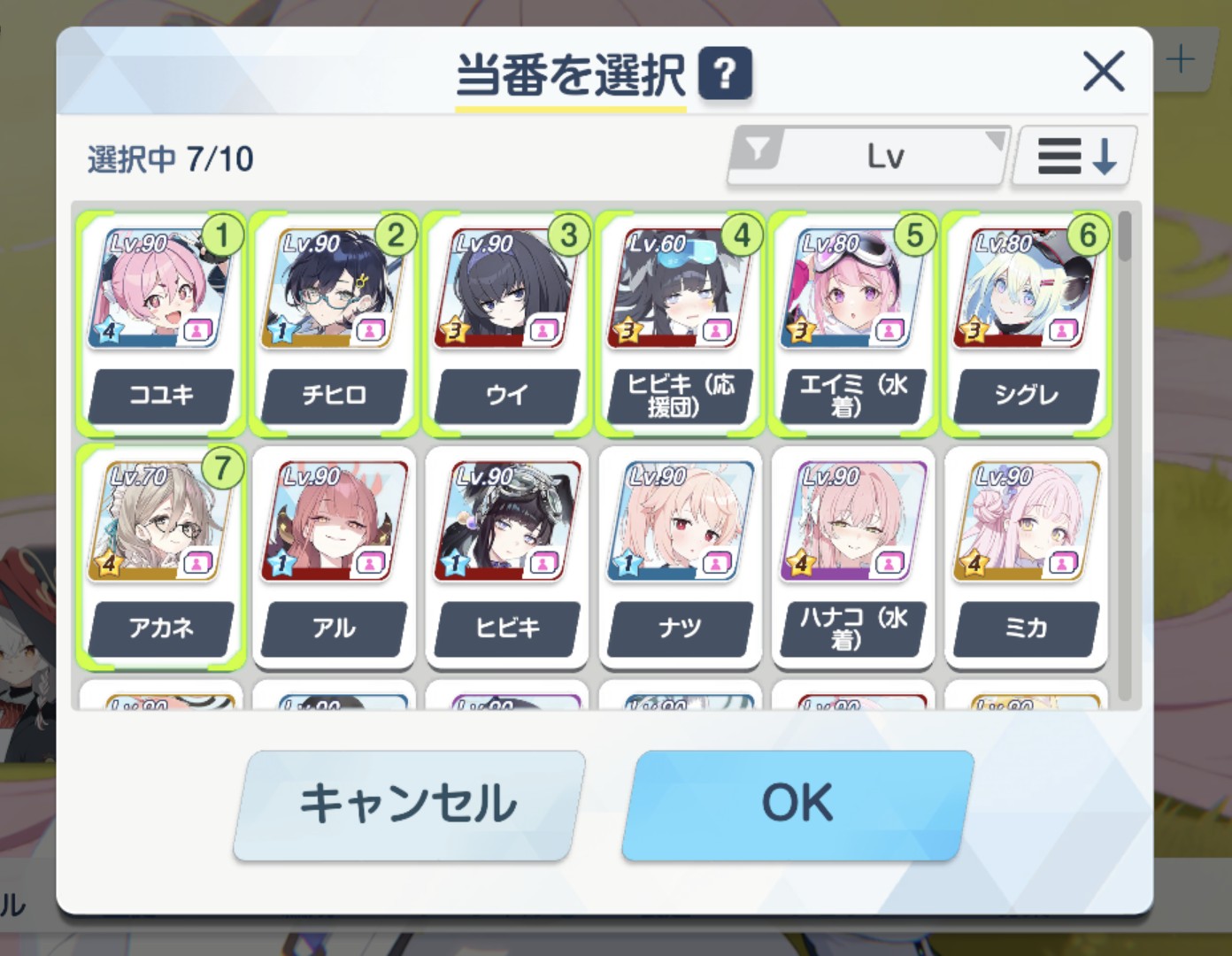Deselect エイミ(水着) marked number 5
Image resolution: width=1232 pixels, height=956 pixels.
(x=853, y=324)
